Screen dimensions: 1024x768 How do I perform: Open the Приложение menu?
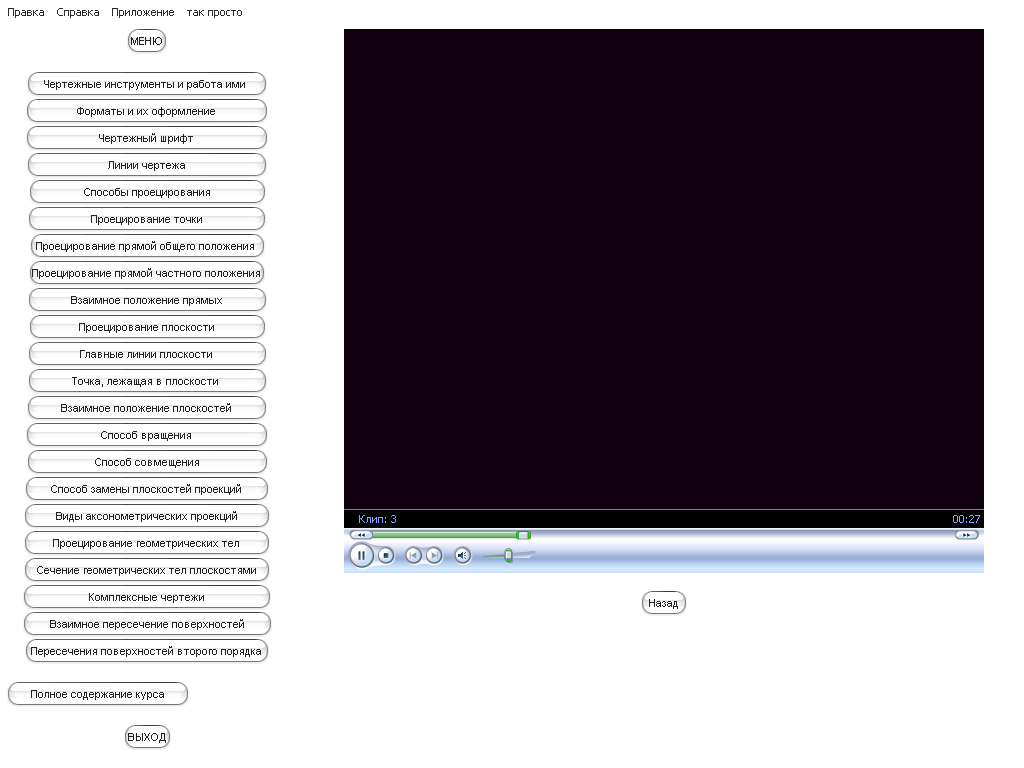click(x=142, y=12)
